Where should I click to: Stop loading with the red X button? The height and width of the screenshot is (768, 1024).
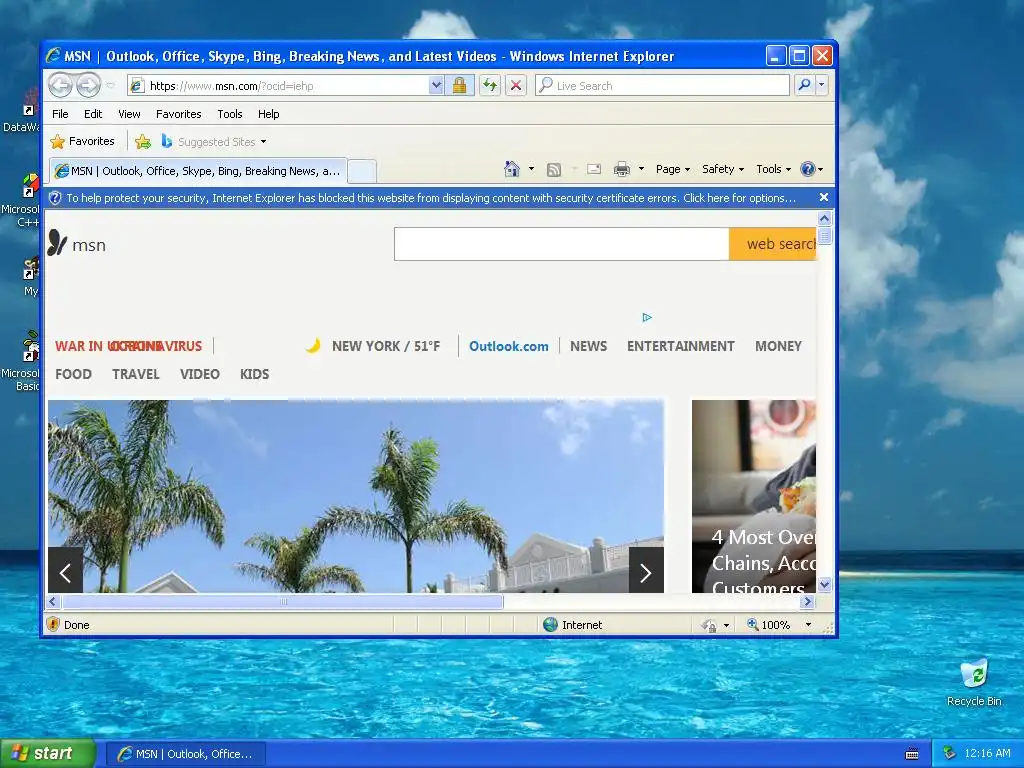point(516,86)
